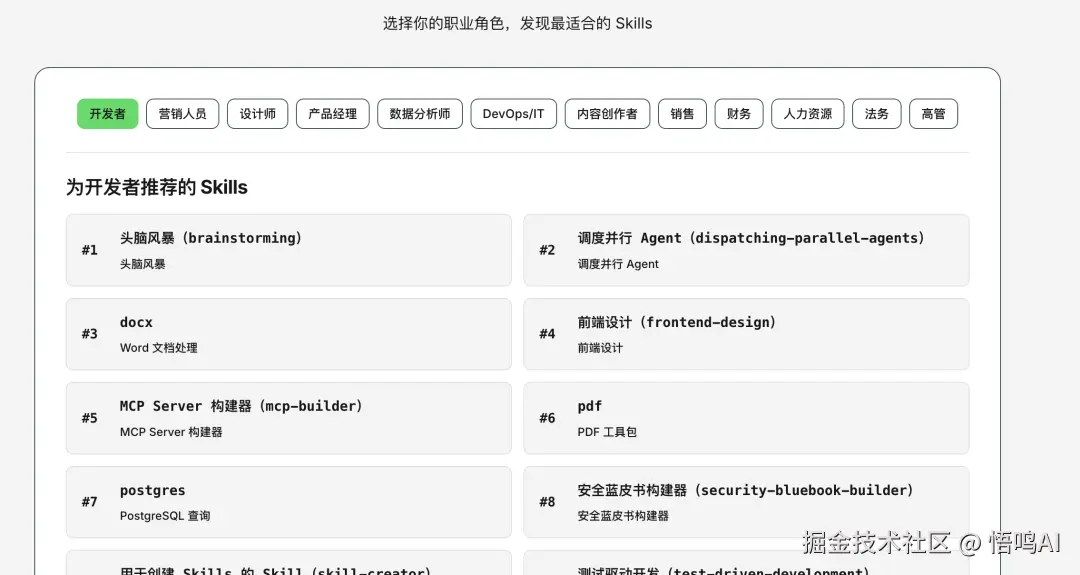The height and width of the screenshot is (575, 1080).
Task: Select the 数据分析师 tab
Action: (420, 114)
